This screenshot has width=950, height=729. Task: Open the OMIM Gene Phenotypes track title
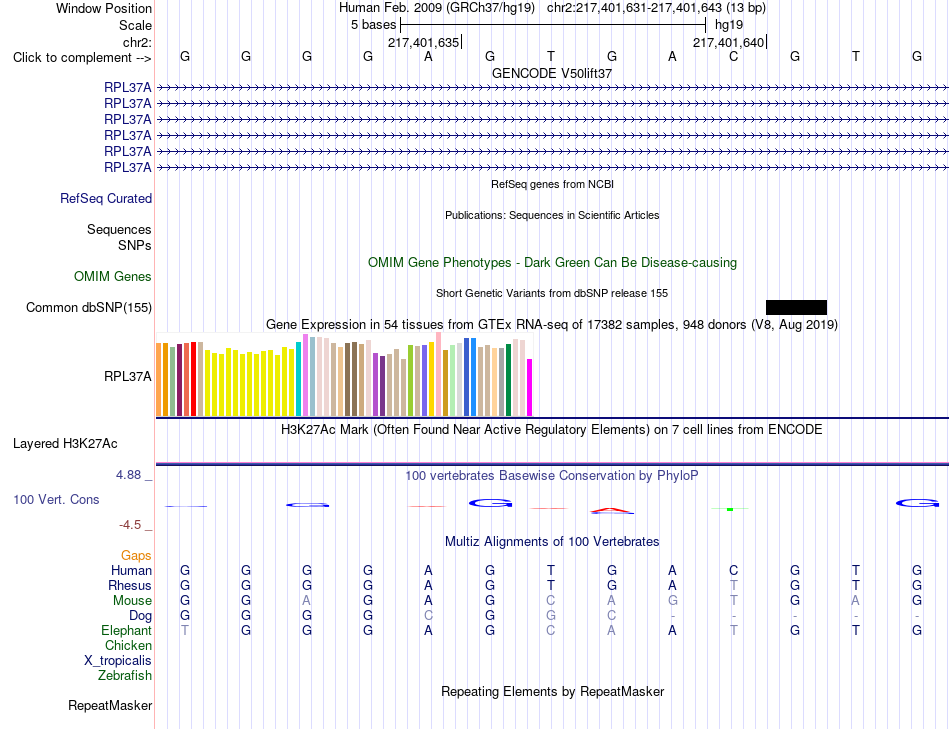point(553,263)
